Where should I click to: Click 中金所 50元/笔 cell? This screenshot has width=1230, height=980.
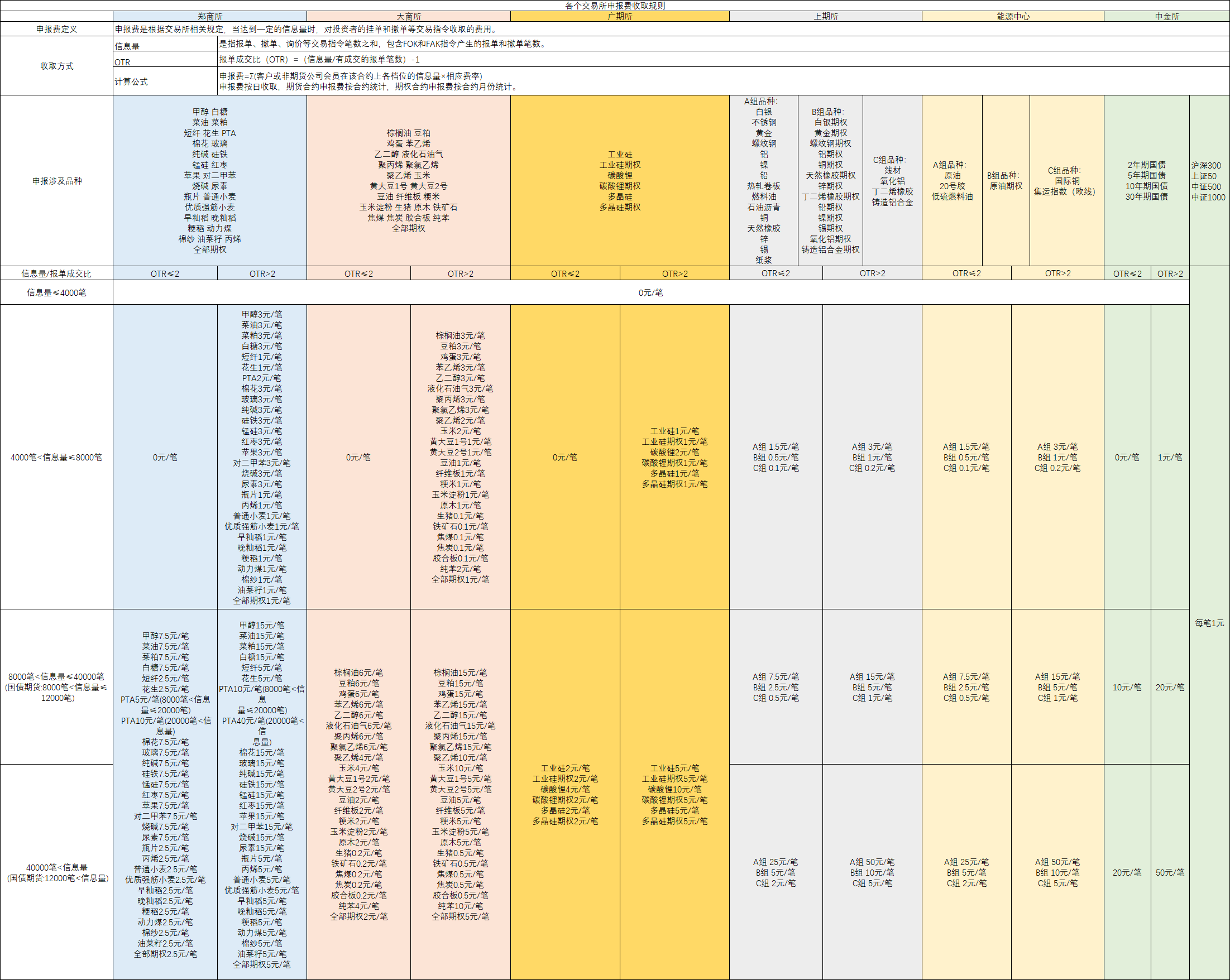coord(1170,872)
